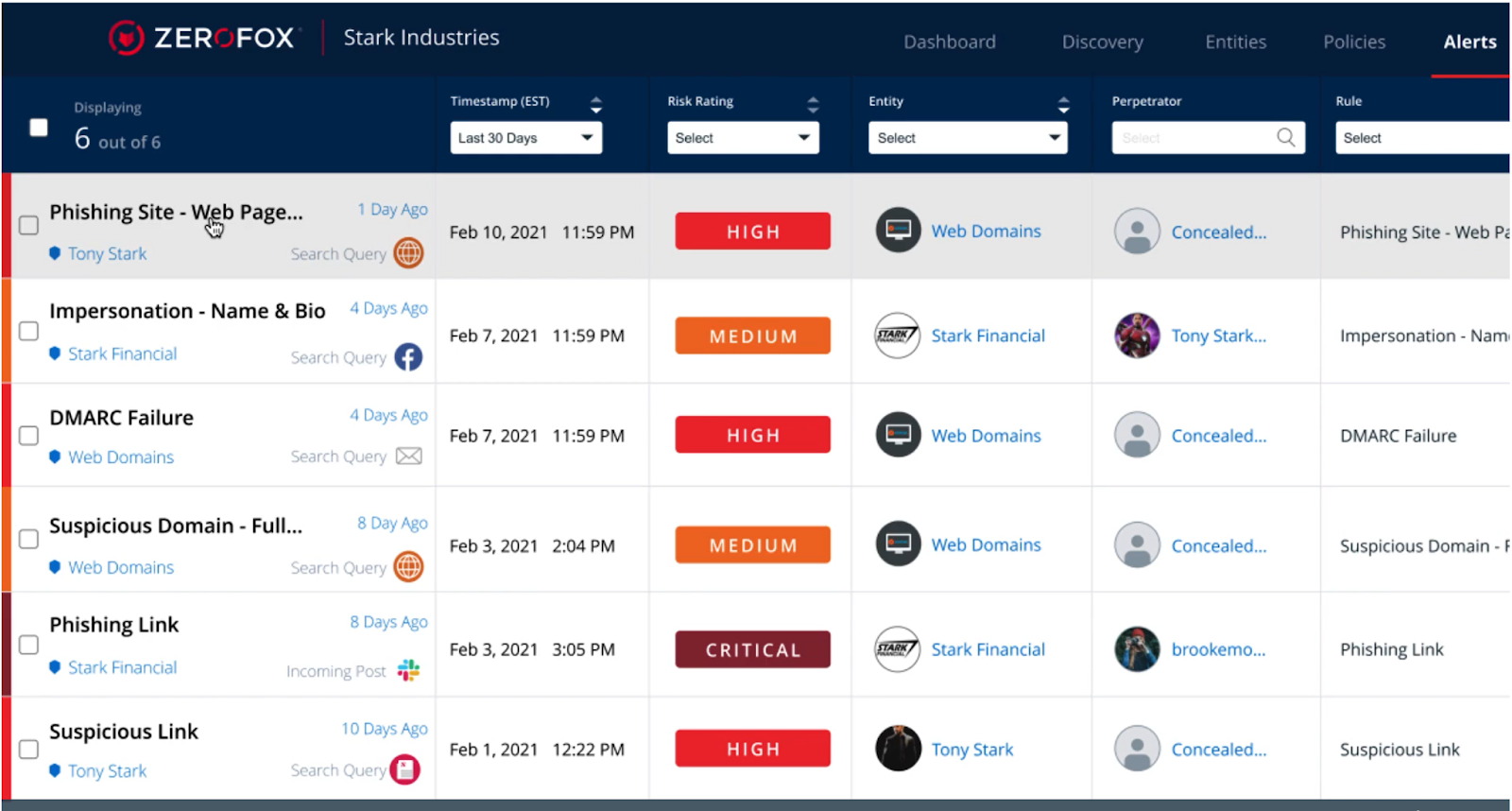The height and width of the screenshot is (811, 1512).
Task: Click Web Domains entity icon in Phishing Site row
Action: [x=898, y=231]
